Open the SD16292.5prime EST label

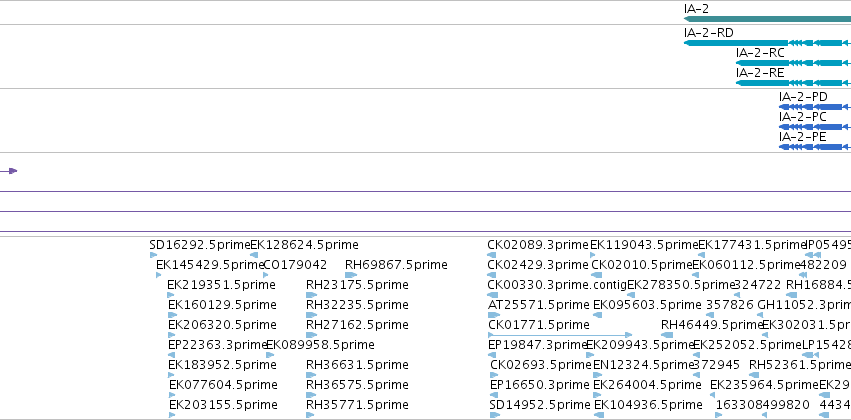(200, 245)
